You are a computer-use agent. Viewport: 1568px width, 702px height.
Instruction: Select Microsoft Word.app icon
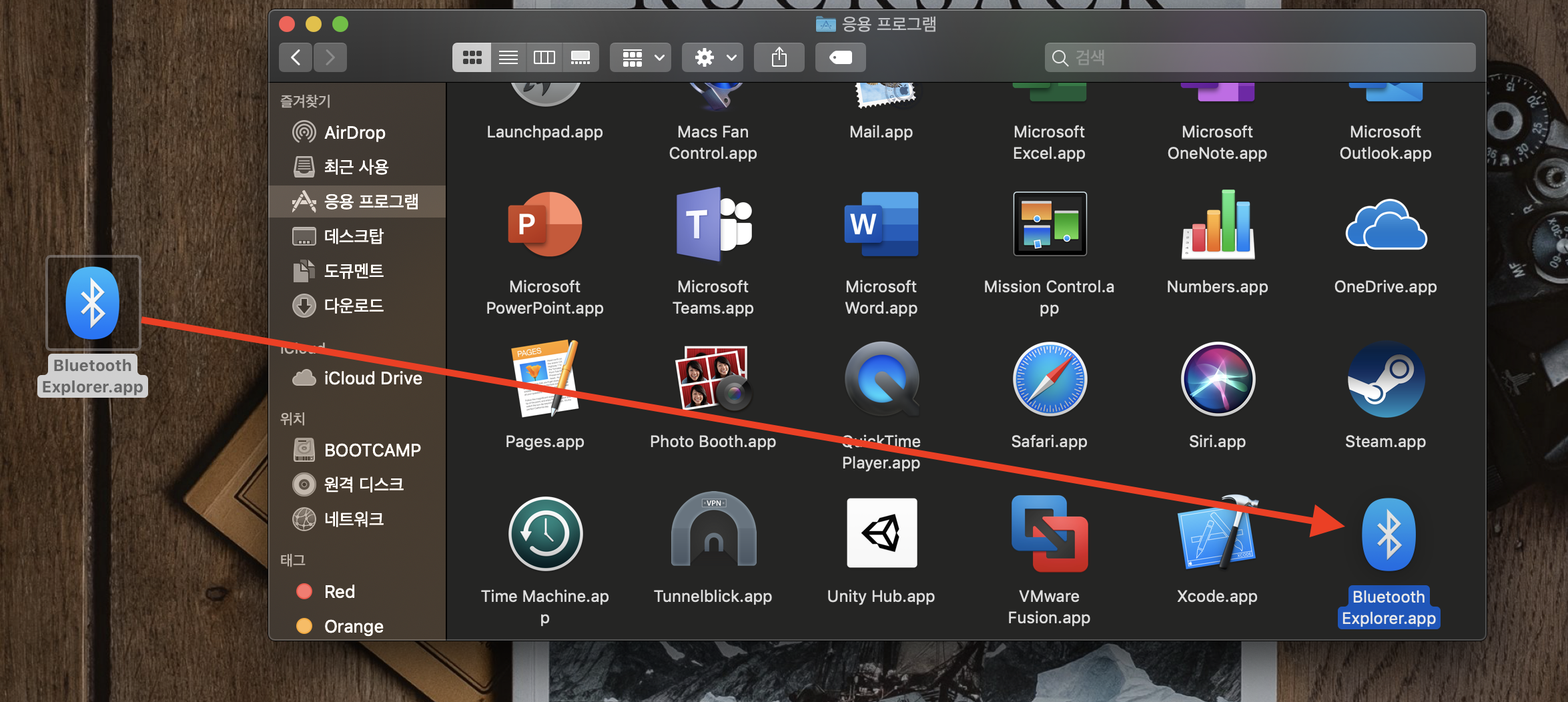click(881, 224)
